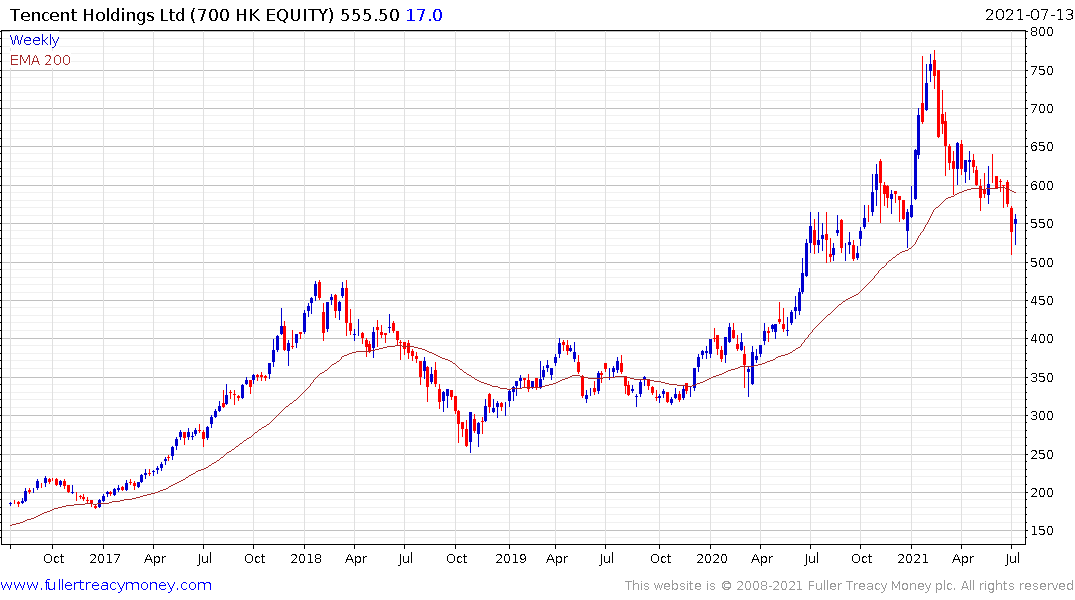The image size is (1075, 600).
Task: Select the 200 price axis label
Action: (x=1042, y=492)
